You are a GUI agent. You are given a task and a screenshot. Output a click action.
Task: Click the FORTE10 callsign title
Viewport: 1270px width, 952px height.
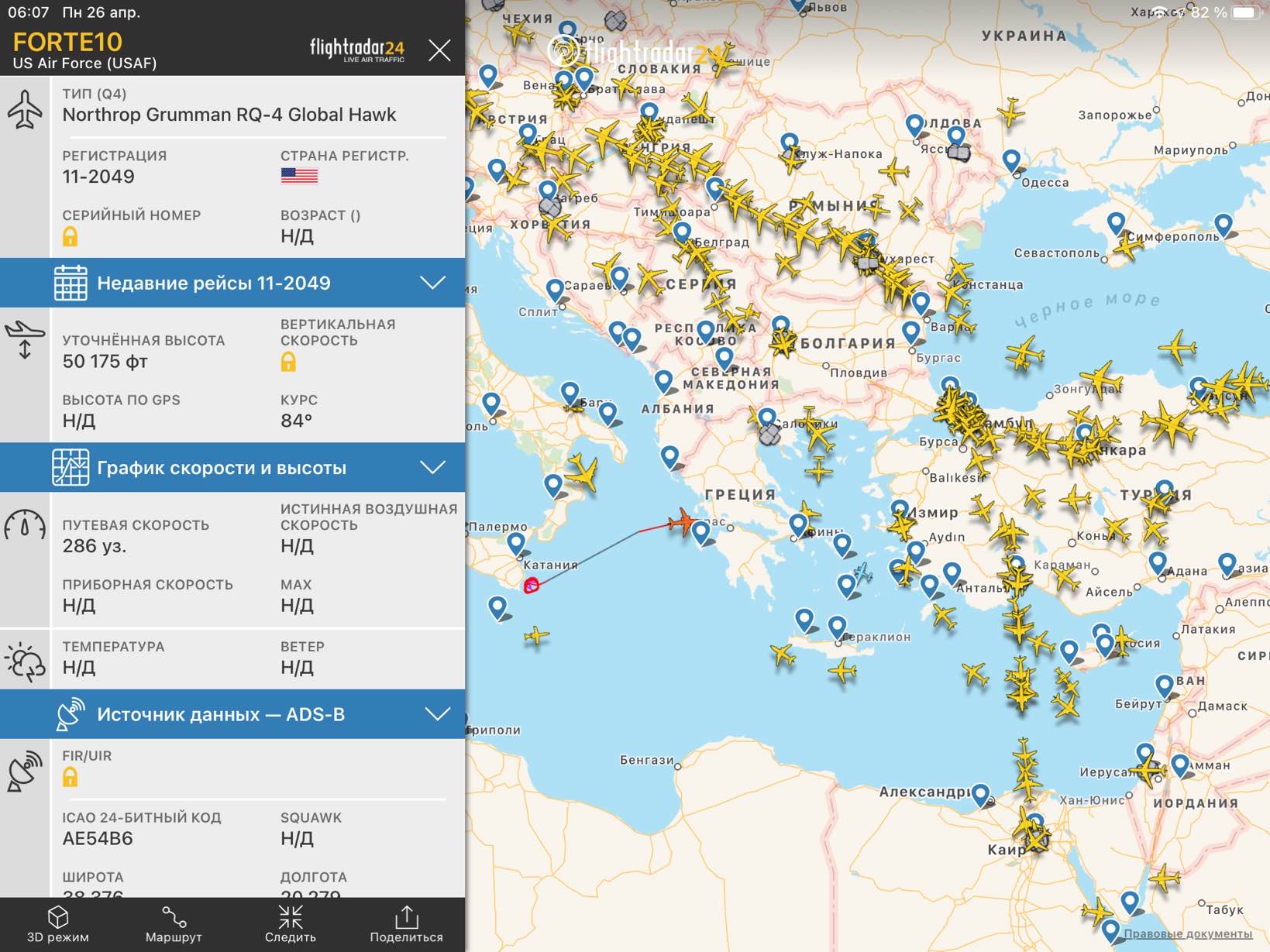pos(67,42)
